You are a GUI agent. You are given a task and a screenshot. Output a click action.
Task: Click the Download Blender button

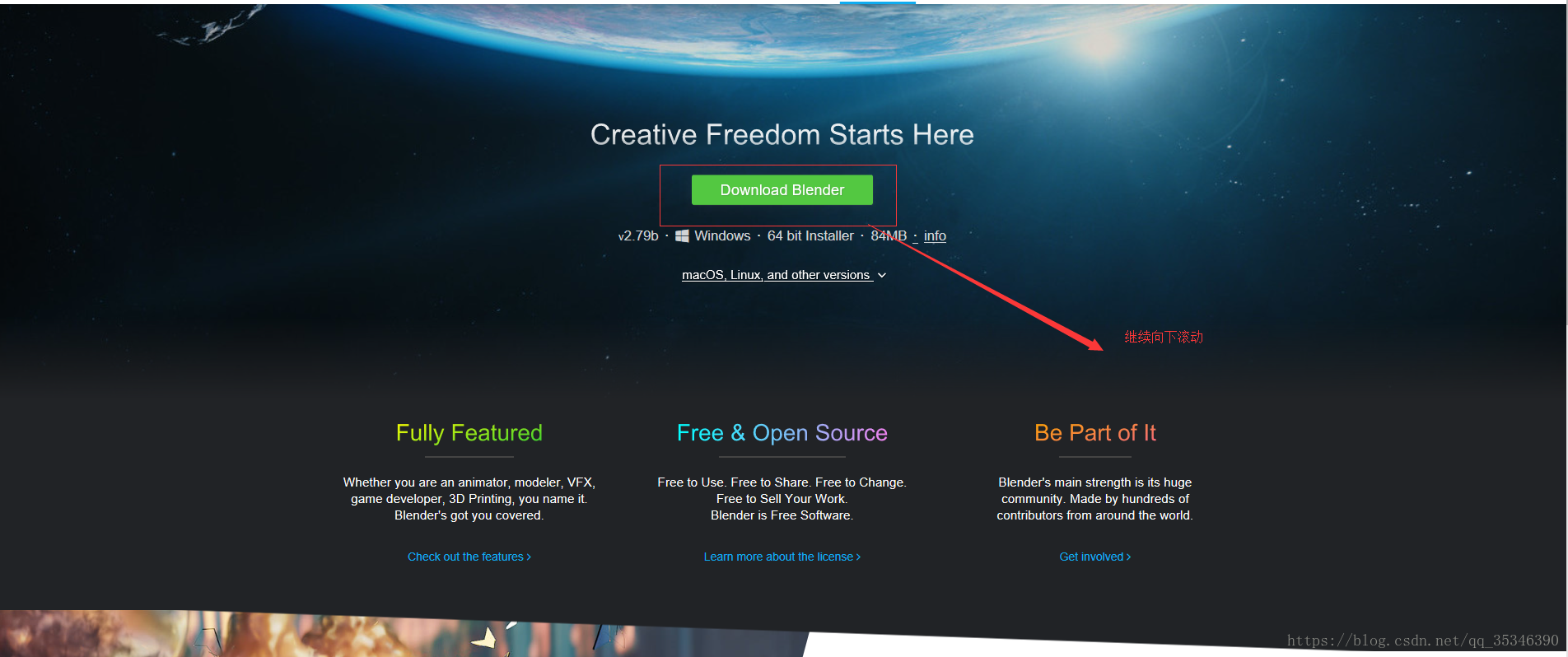[782, 190]
